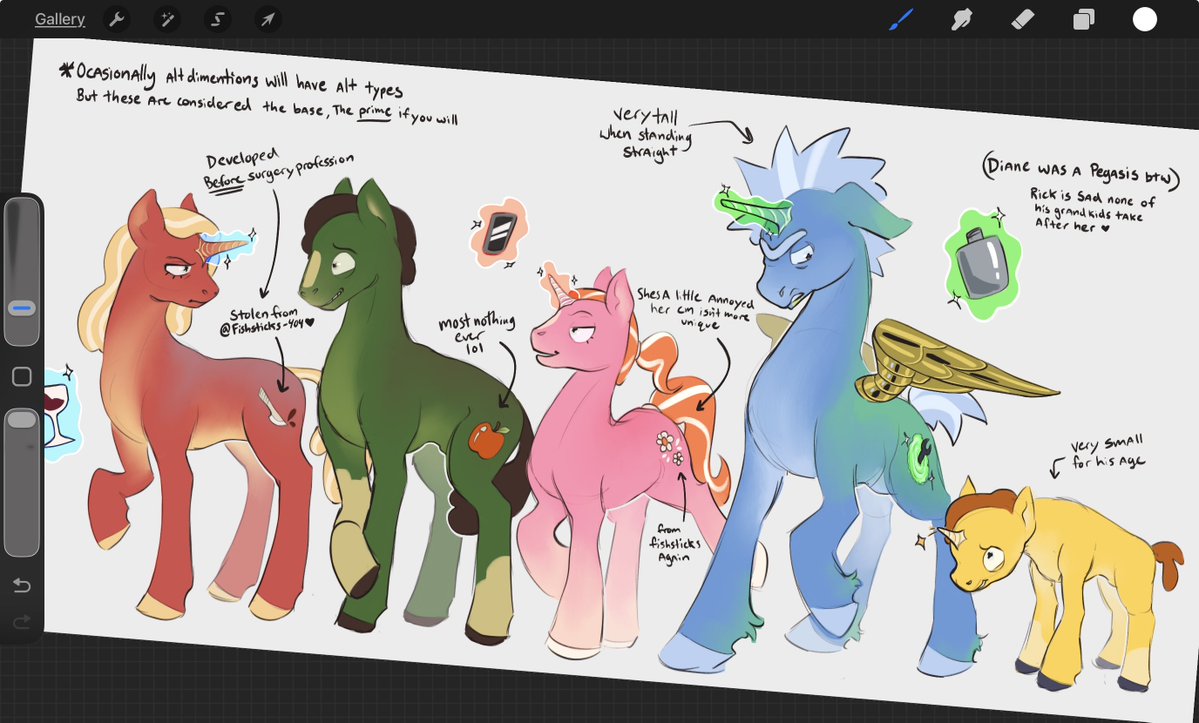Click the grey flask with green glow
Image resolution: width=1199 pixels, height=723 pixels.
(x=983, y=264)
